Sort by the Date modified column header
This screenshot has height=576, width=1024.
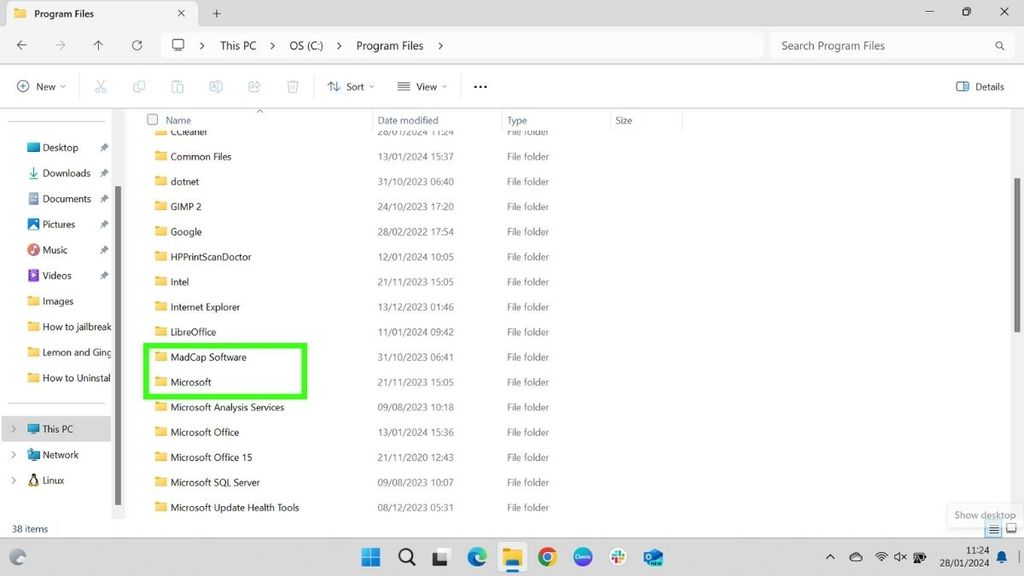408,120
